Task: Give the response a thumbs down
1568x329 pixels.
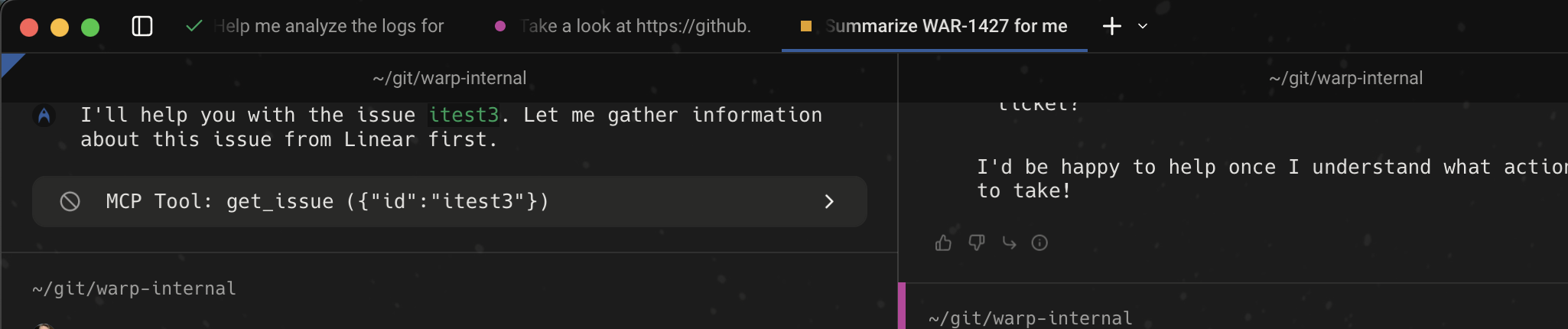Action: coord(976,243)
